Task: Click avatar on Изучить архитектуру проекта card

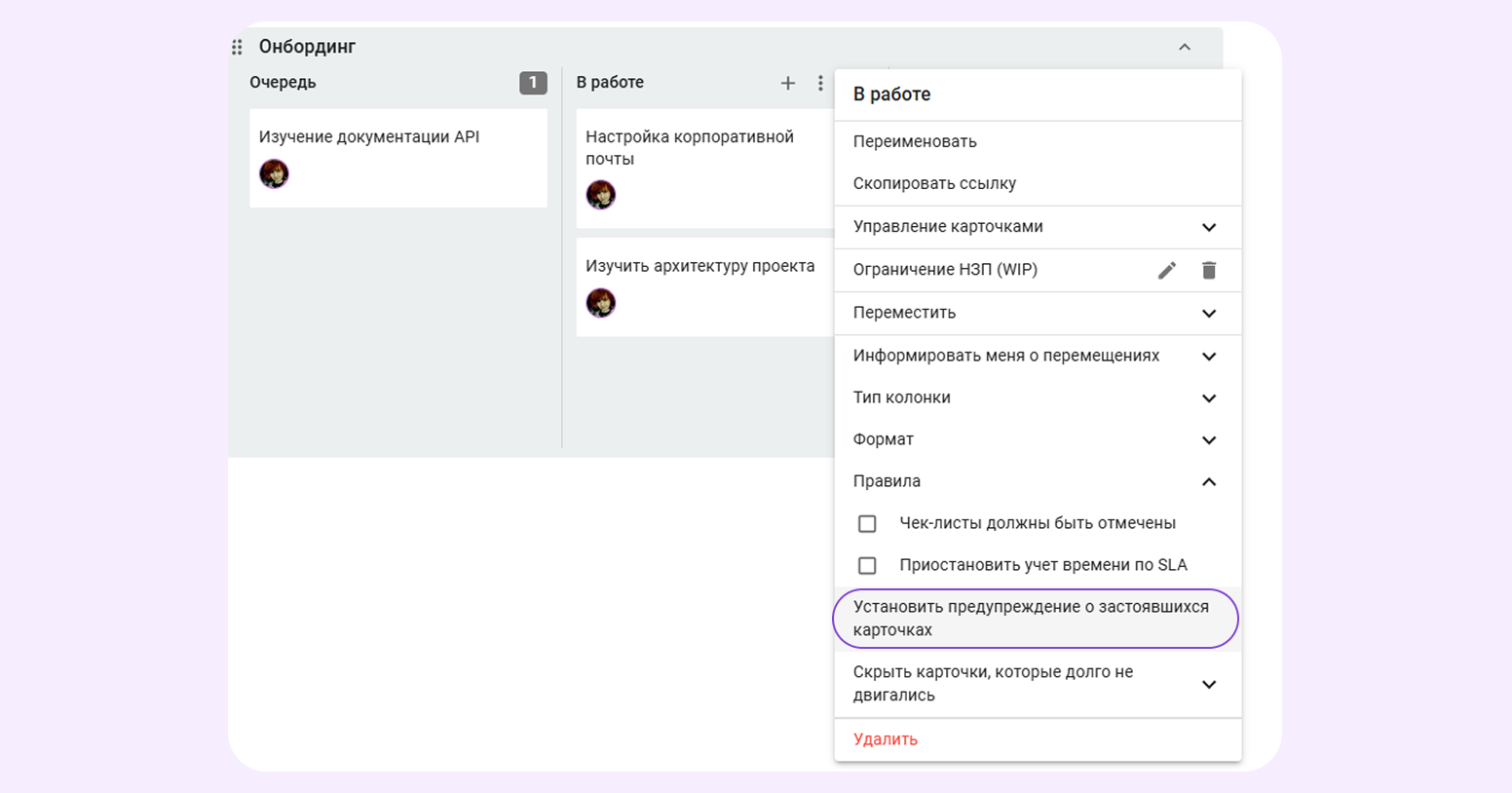Action: click(601, 303)
